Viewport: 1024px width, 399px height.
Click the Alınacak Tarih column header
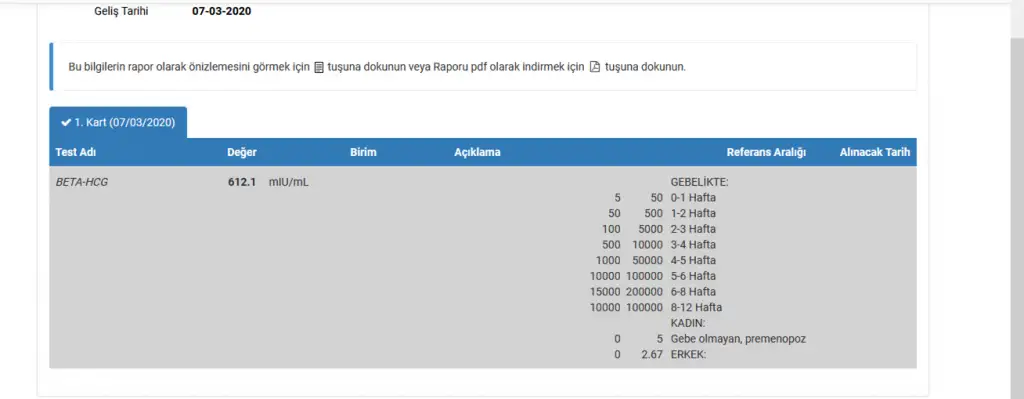[x=874, y=152]
